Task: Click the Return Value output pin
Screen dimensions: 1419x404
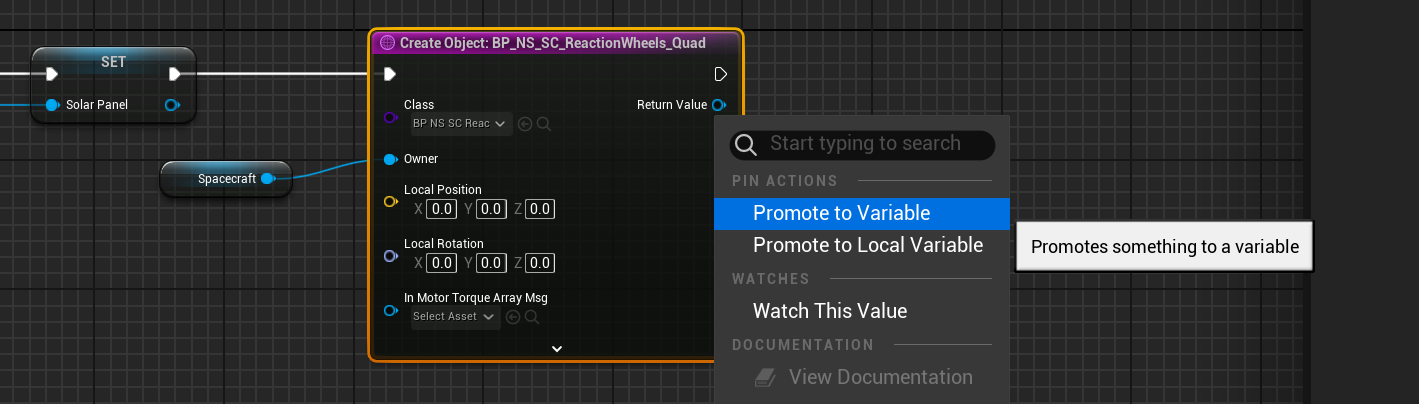Action: (x=719, y=105)
